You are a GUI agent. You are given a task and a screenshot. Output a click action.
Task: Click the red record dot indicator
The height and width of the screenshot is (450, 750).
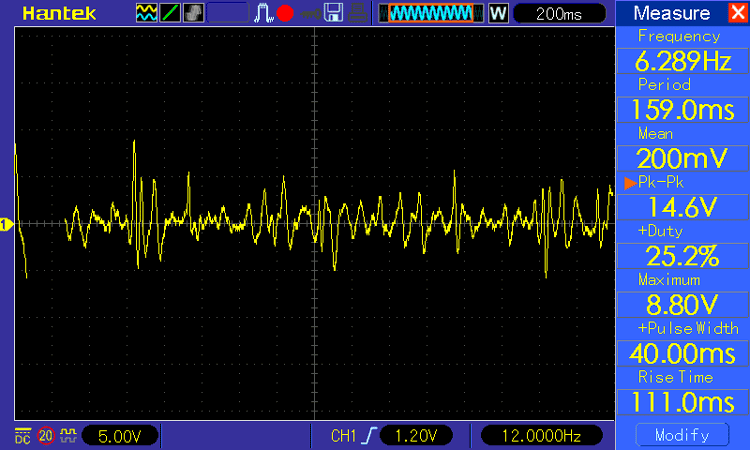pyautogui.click(x=285, y=13)
